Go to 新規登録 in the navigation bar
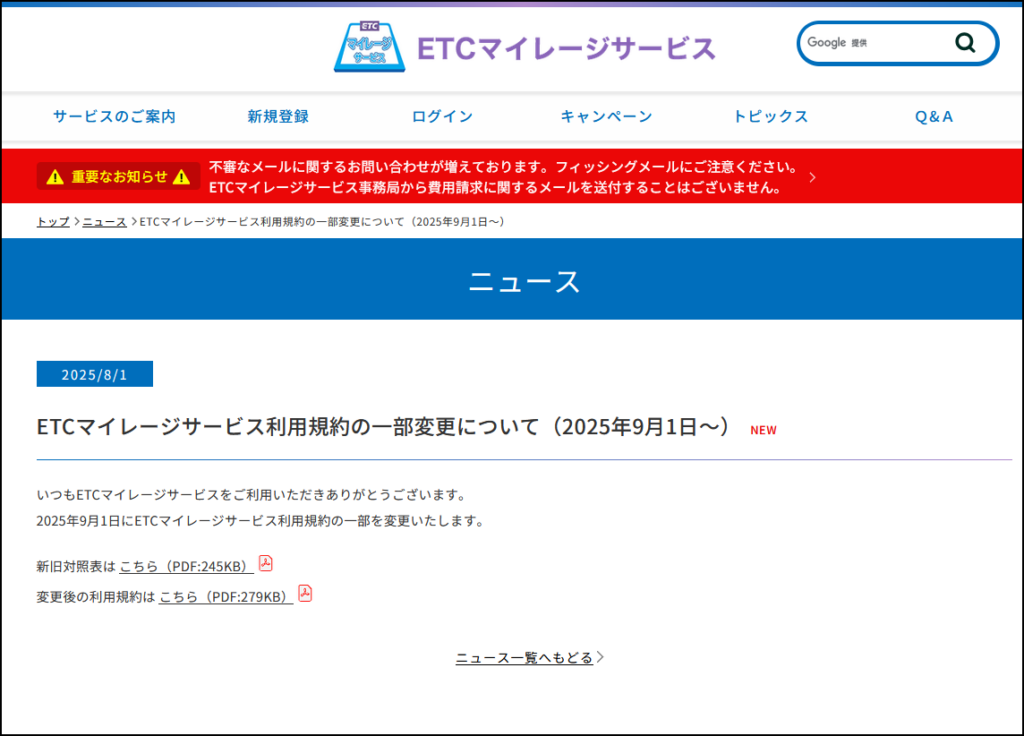The width and height of the screenshot is (1024, 736). (x=278, y=117)
